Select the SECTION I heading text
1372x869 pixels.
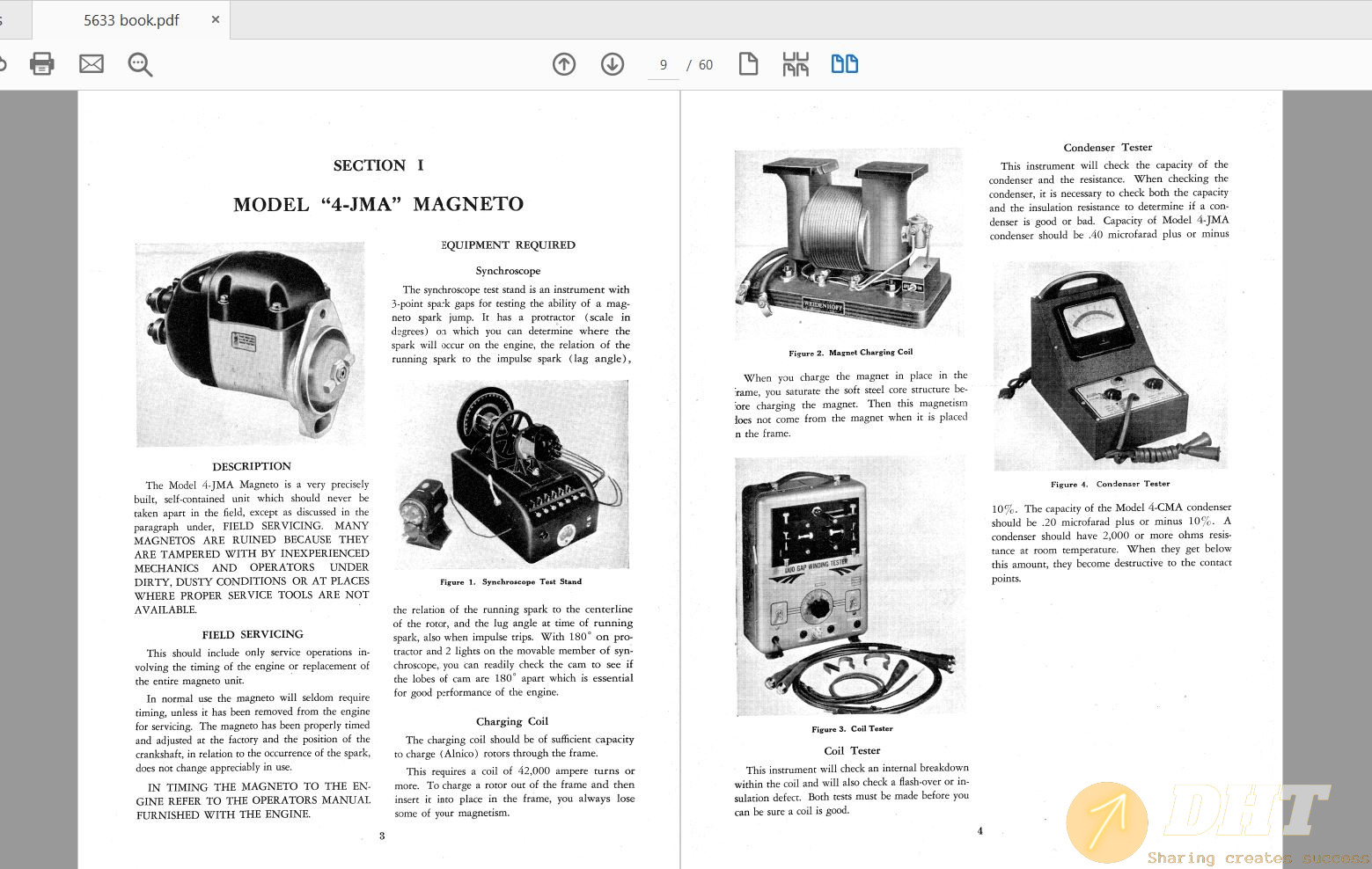click(x=378, y=164)
